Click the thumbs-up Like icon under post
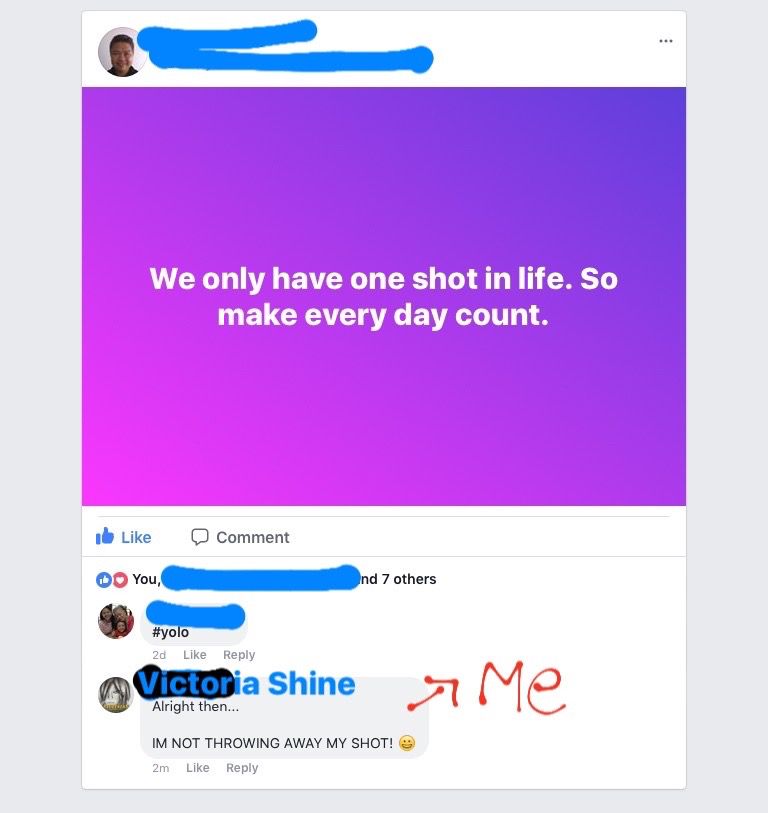 point(105,536)
